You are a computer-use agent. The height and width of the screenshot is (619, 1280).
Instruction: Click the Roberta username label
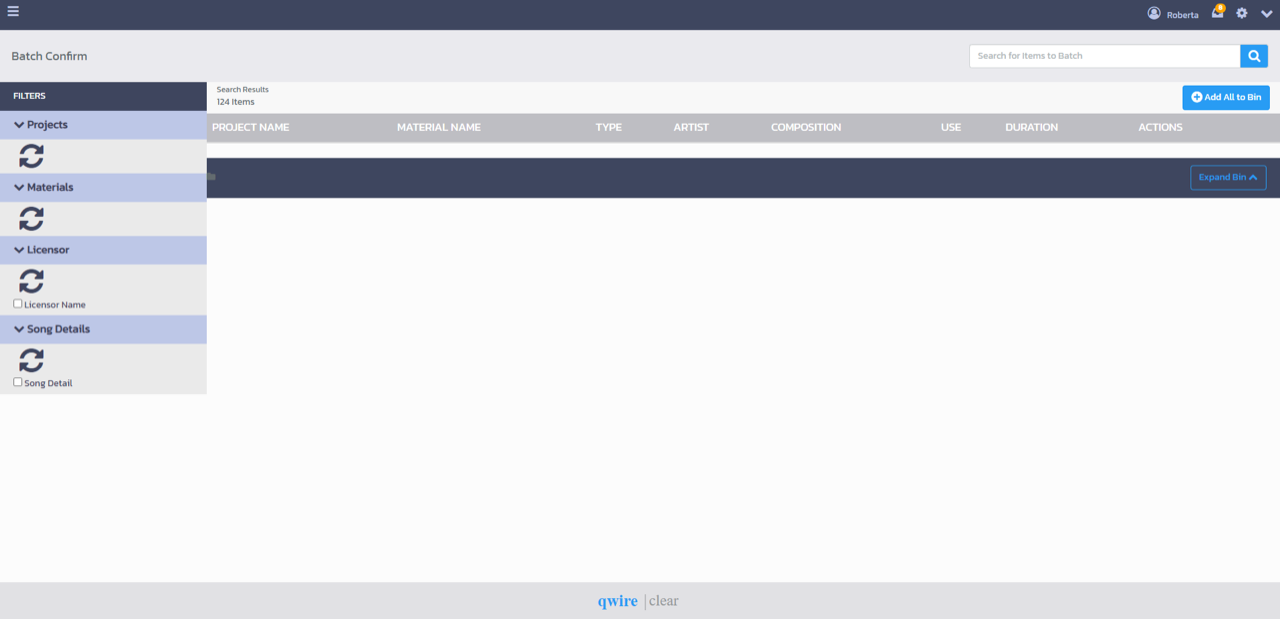[1182, 15]
